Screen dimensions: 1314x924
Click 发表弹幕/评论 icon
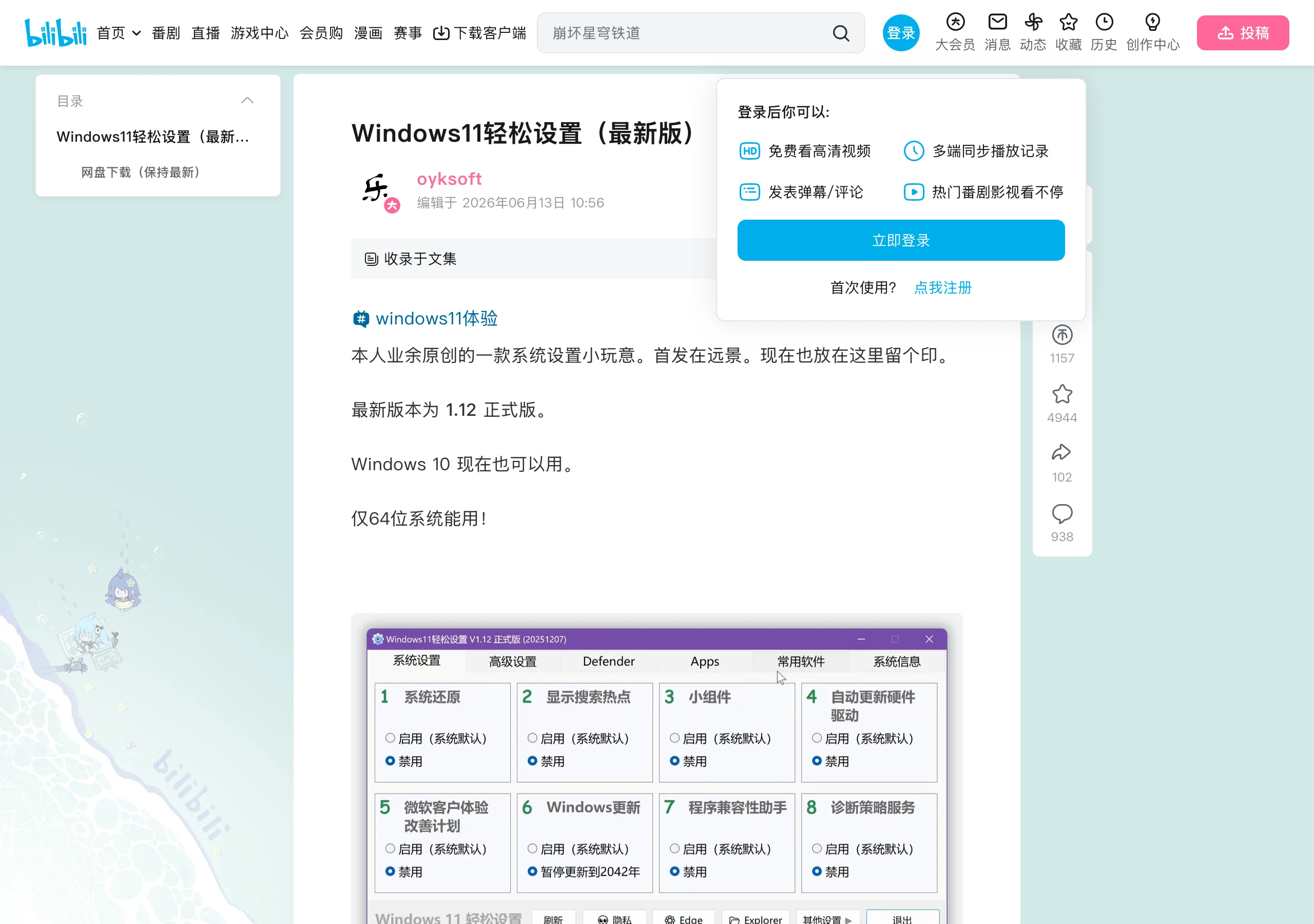coord(749,192)
